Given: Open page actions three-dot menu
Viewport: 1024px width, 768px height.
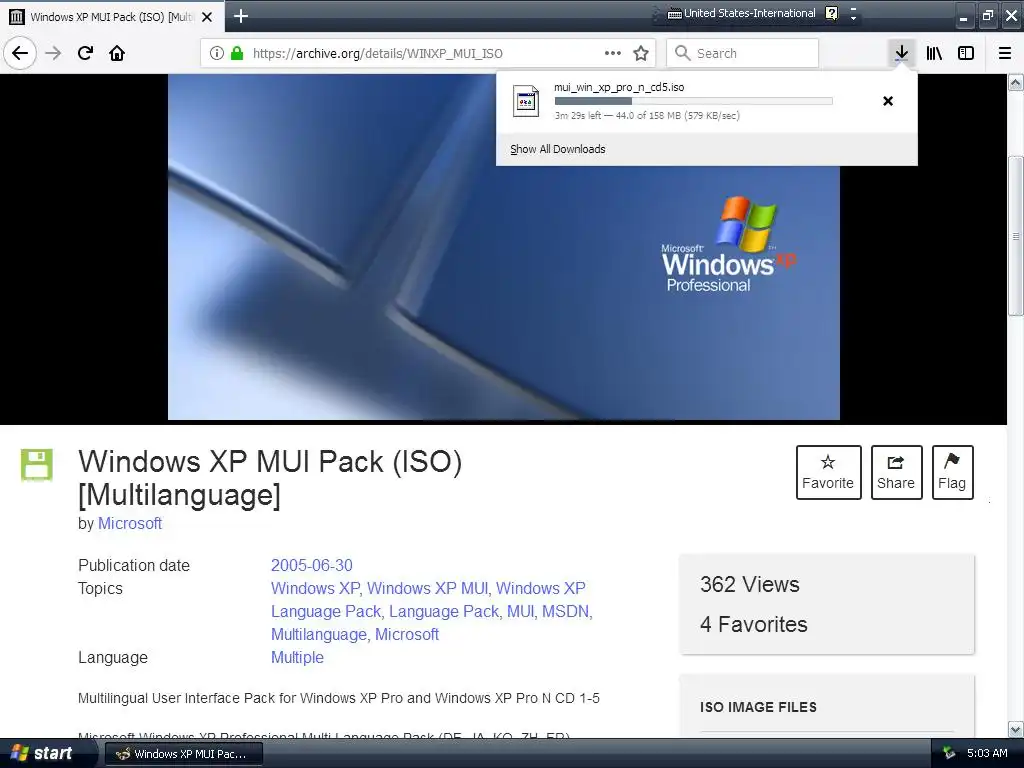Looking at the screenshot, I should pos(613,53).
